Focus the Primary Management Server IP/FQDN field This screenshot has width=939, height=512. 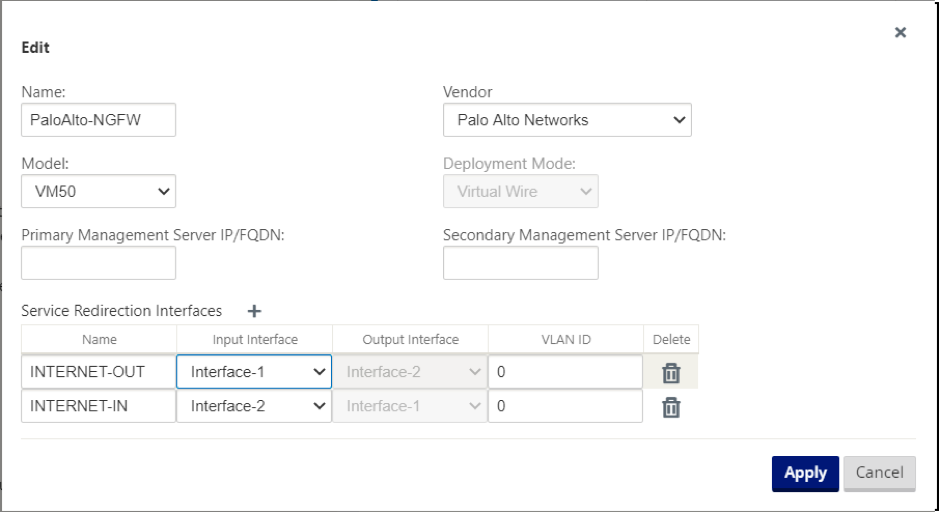98,263
